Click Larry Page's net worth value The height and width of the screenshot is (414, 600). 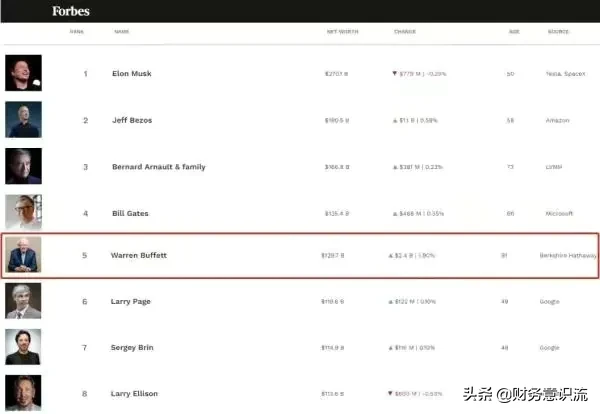point(333,302)
